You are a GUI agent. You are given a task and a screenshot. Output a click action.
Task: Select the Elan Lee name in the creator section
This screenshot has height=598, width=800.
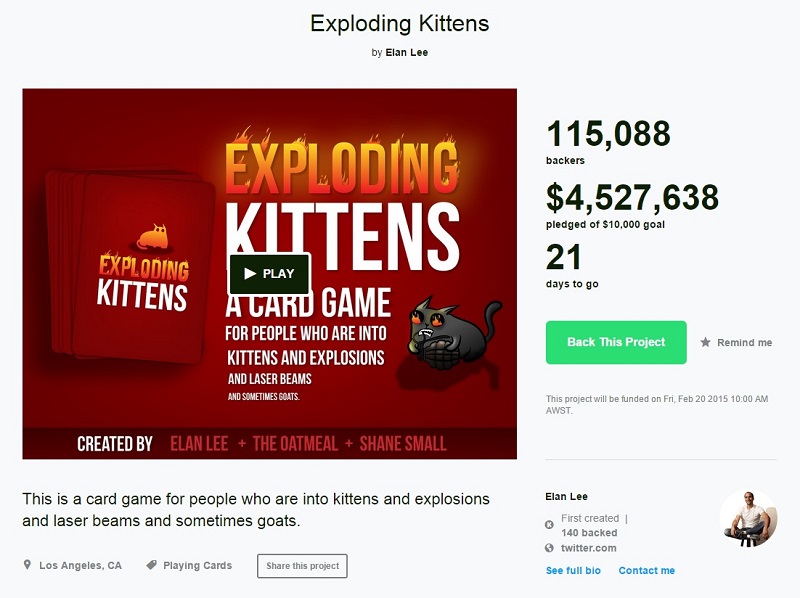[565, 496]
